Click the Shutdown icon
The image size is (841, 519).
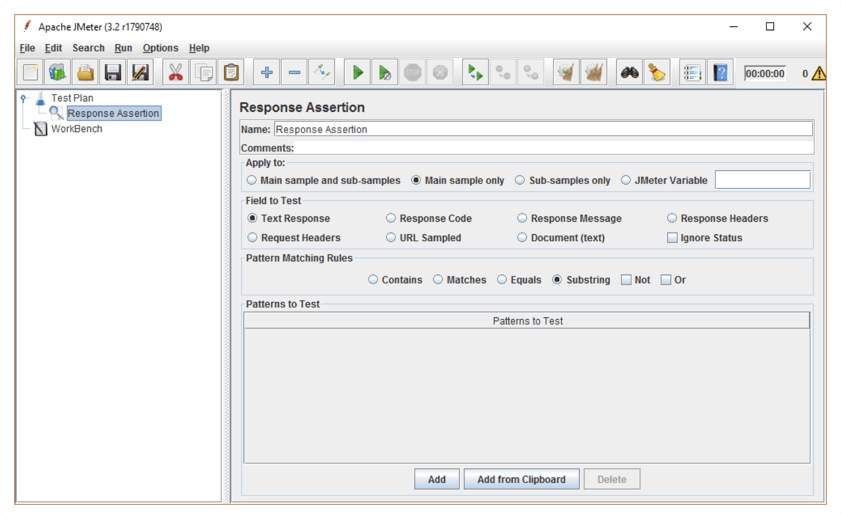440,72
